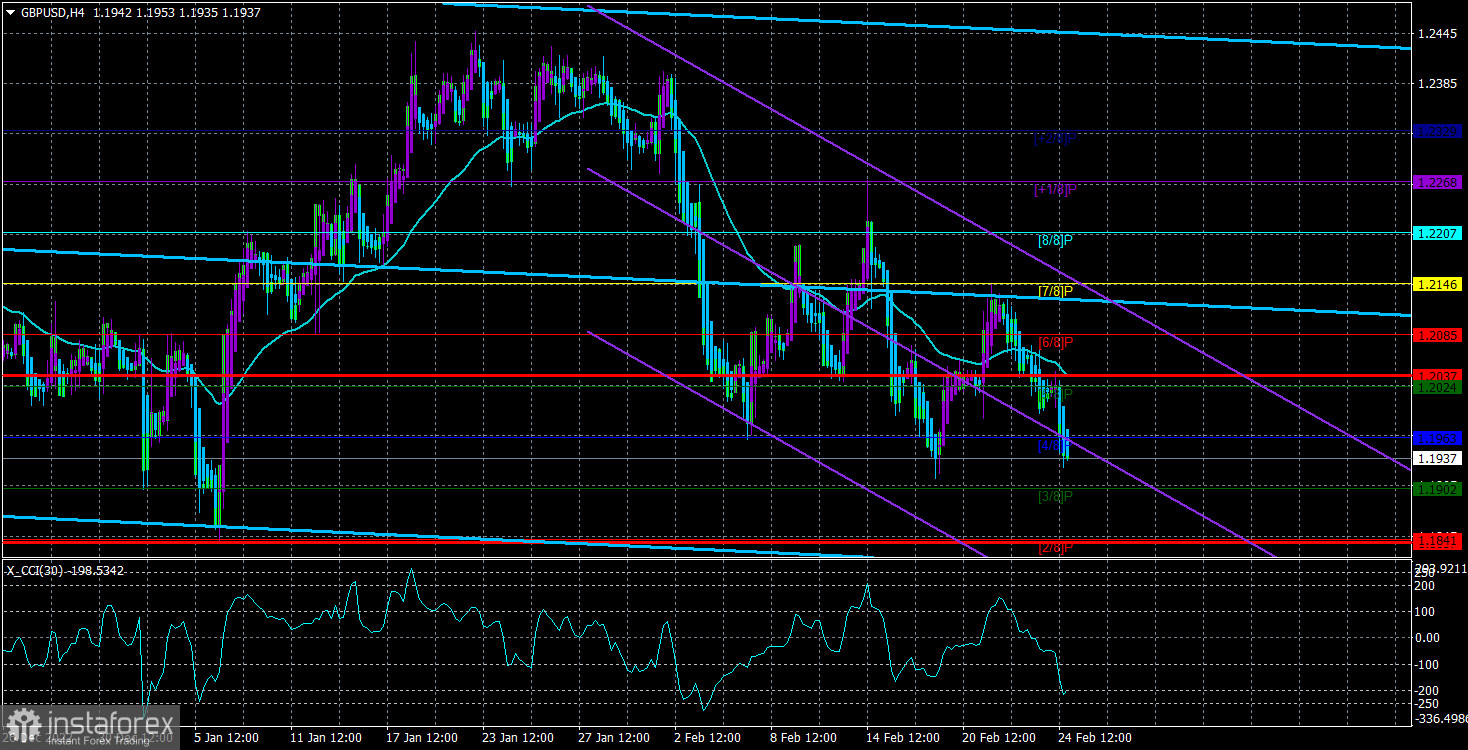Select the cyan 1.2207 price tag
Image resolution: width=1468 pixels, height=750 pixels.
pos(1438,232)
